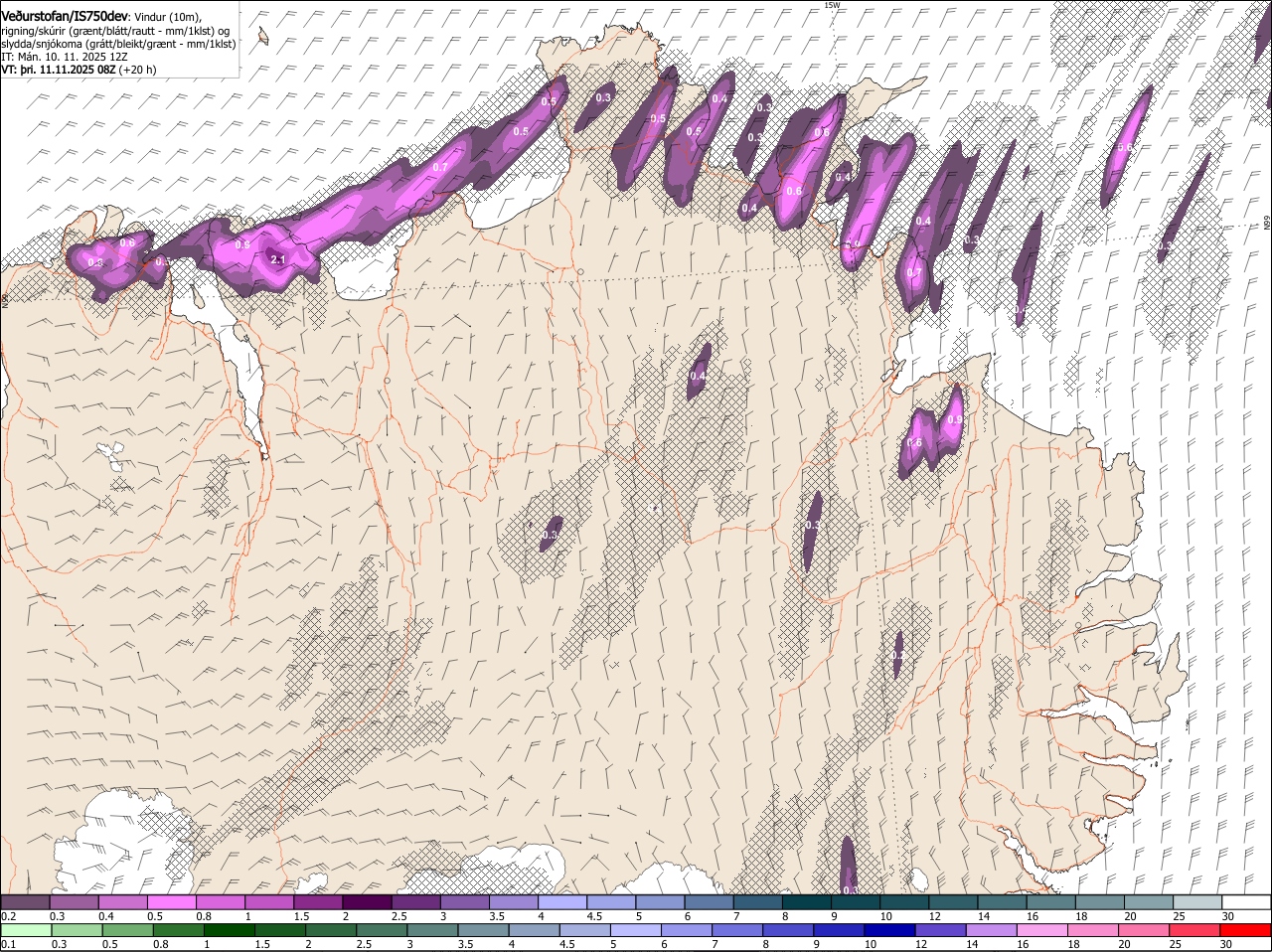The width and height of the screenshot is (1272, 952).
Task: Click the '0.1' label in the bottom legend row
Action: 8,944
